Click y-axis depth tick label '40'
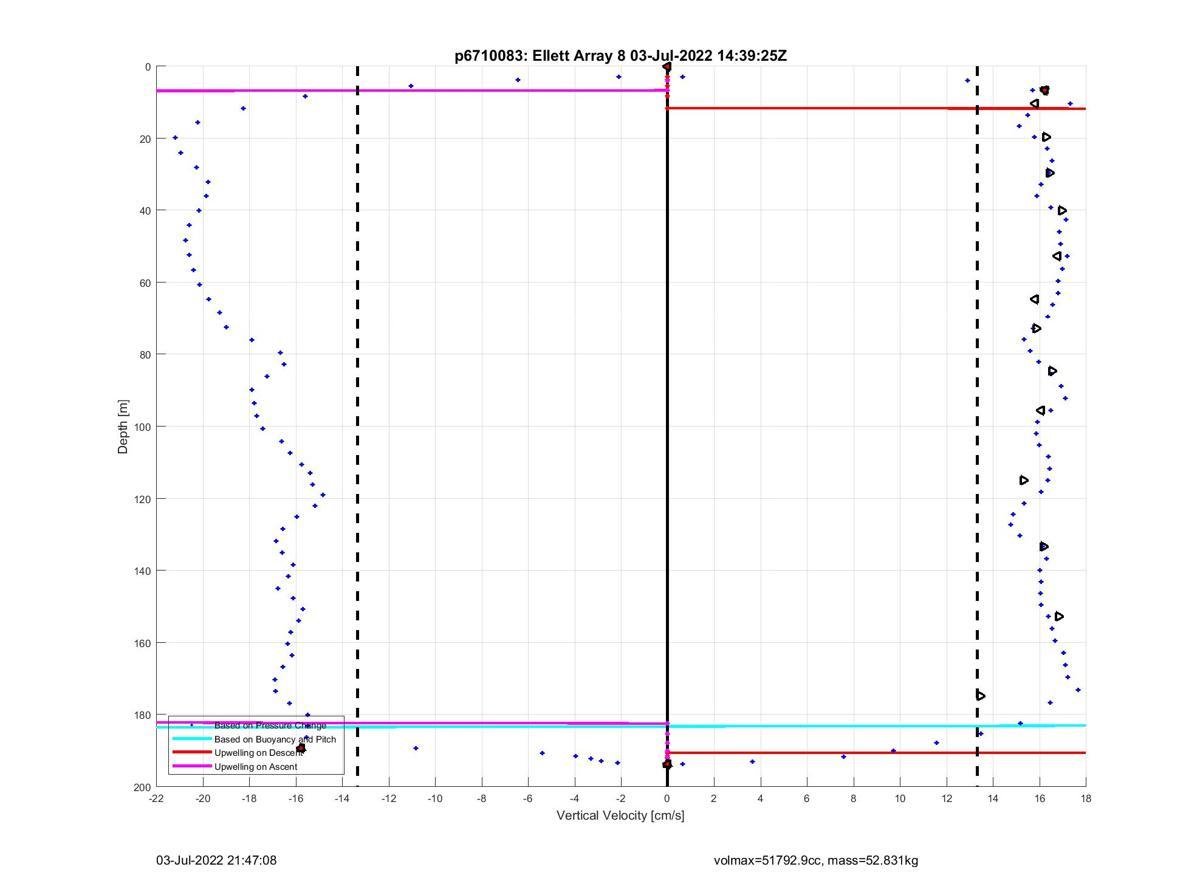Image resolution: width=1200 pixels, height=885 pixels. tap(145, 211)
